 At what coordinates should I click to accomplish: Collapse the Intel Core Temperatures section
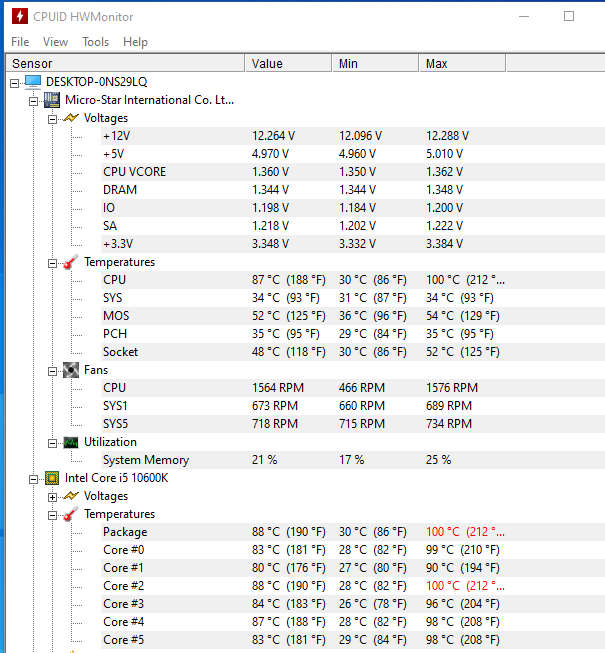click(x=52, y=516)
